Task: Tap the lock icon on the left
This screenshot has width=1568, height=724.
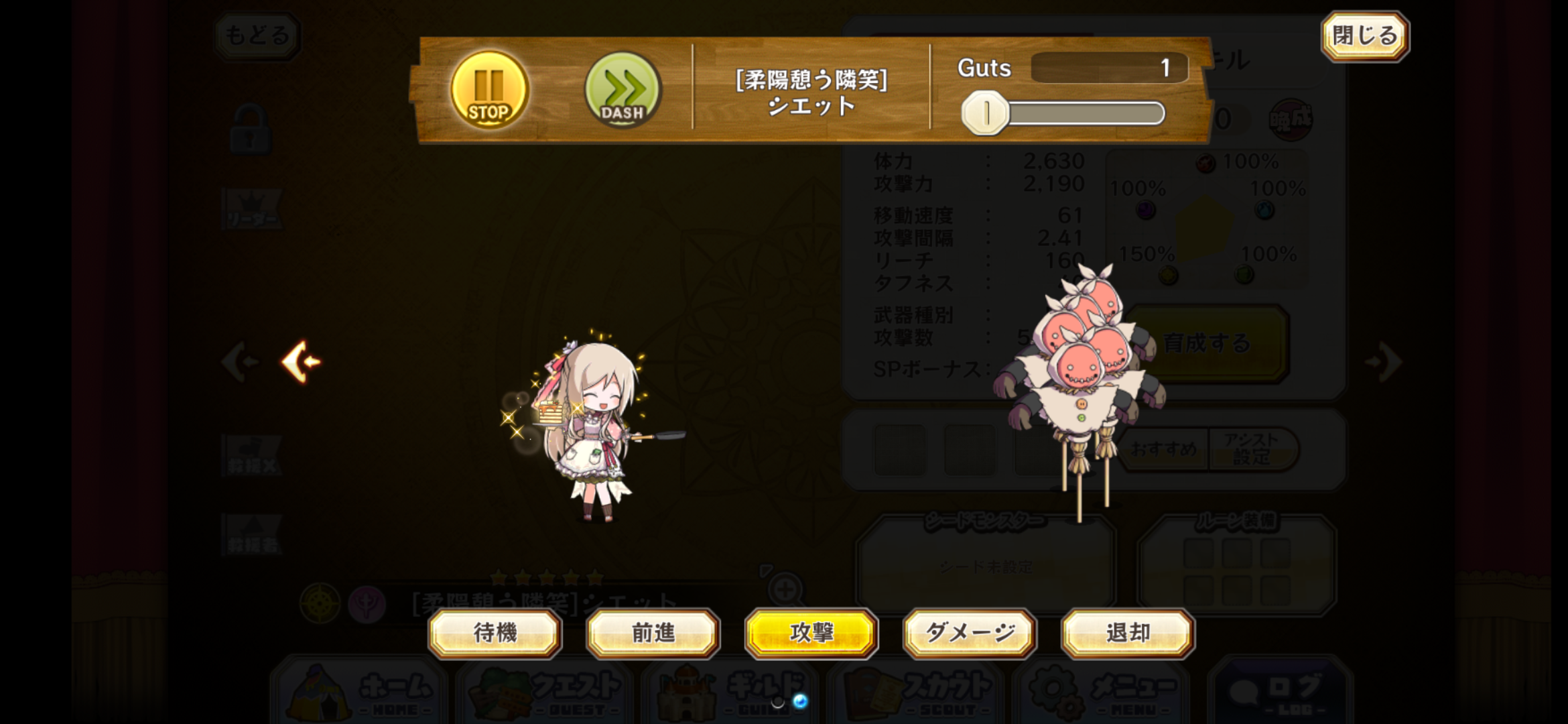Action: (x=251, y=129)
